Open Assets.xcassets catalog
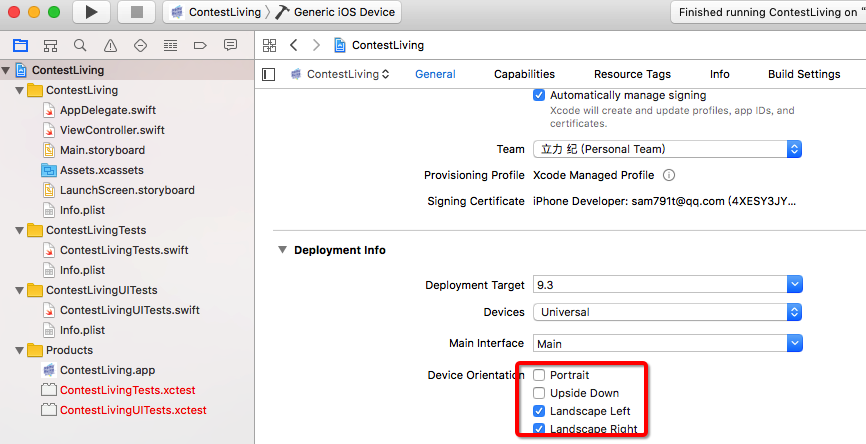The image size is (866, 444). [102, 170]
